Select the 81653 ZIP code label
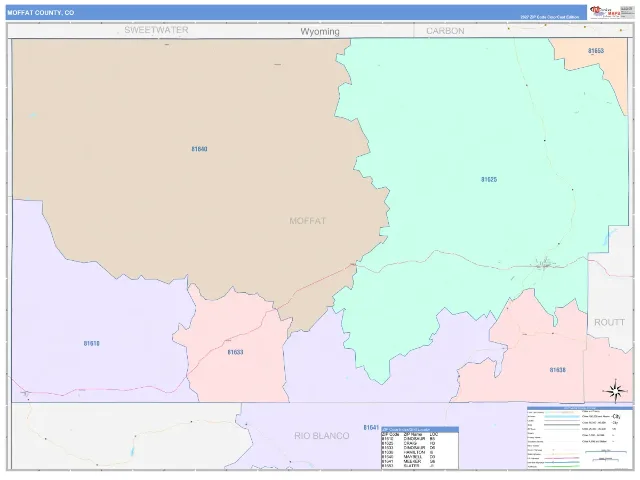The width and height of the screenshot is (640, 480). (x=596, y=51)
